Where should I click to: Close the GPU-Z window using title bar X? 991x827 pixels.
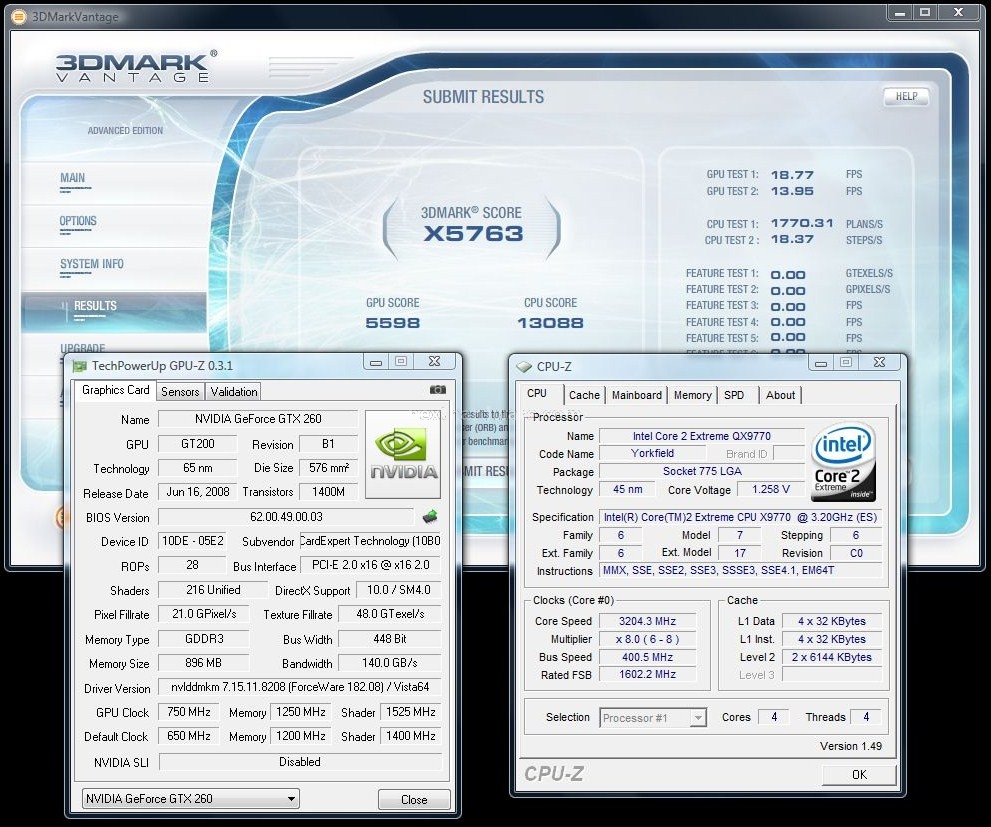pos(434,361)
